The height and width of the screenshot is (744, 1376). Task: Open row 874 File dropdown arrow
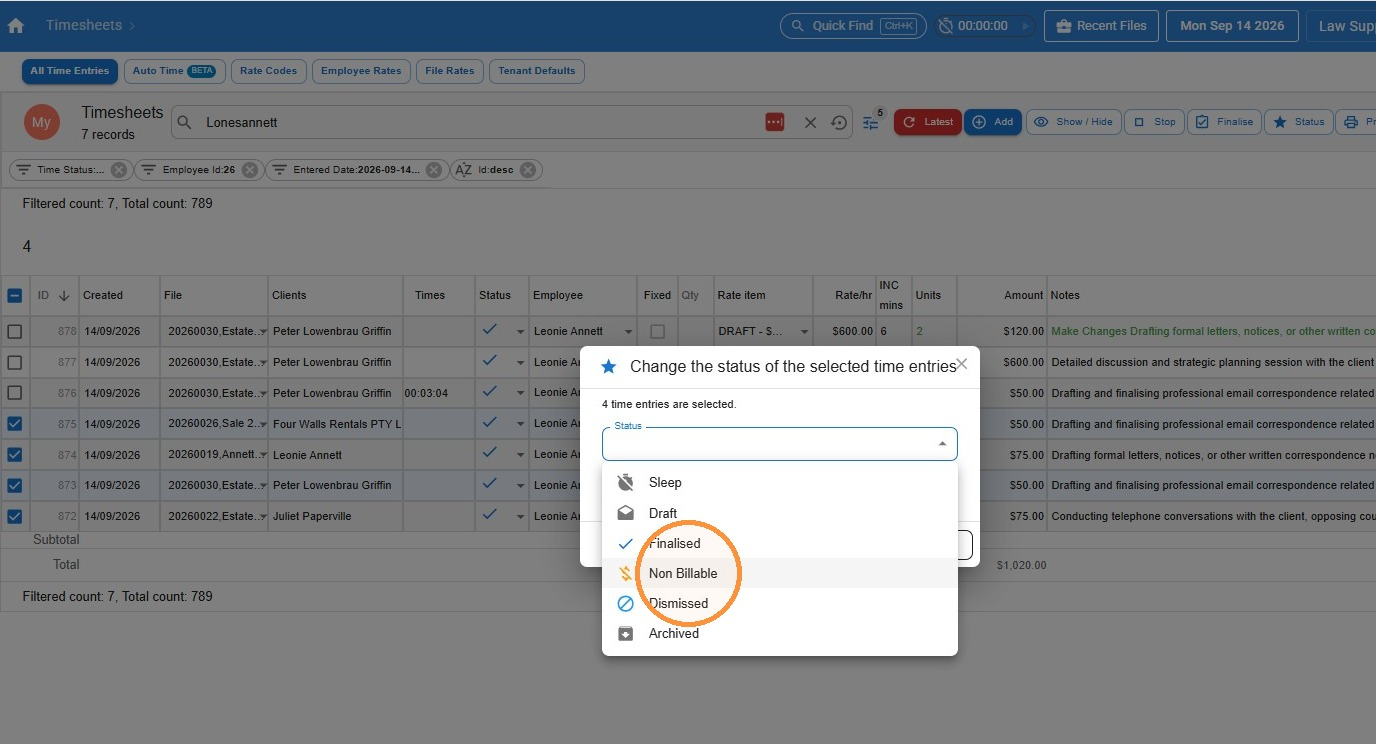point(262,456)
